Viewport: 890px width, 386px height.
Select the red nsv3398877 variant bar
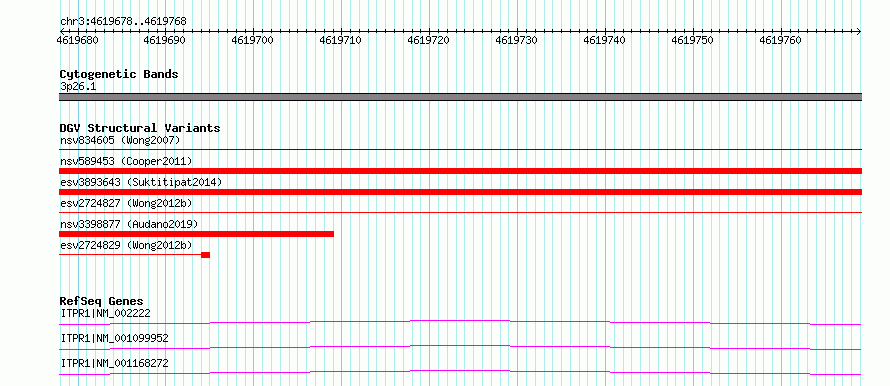[196, 234]
